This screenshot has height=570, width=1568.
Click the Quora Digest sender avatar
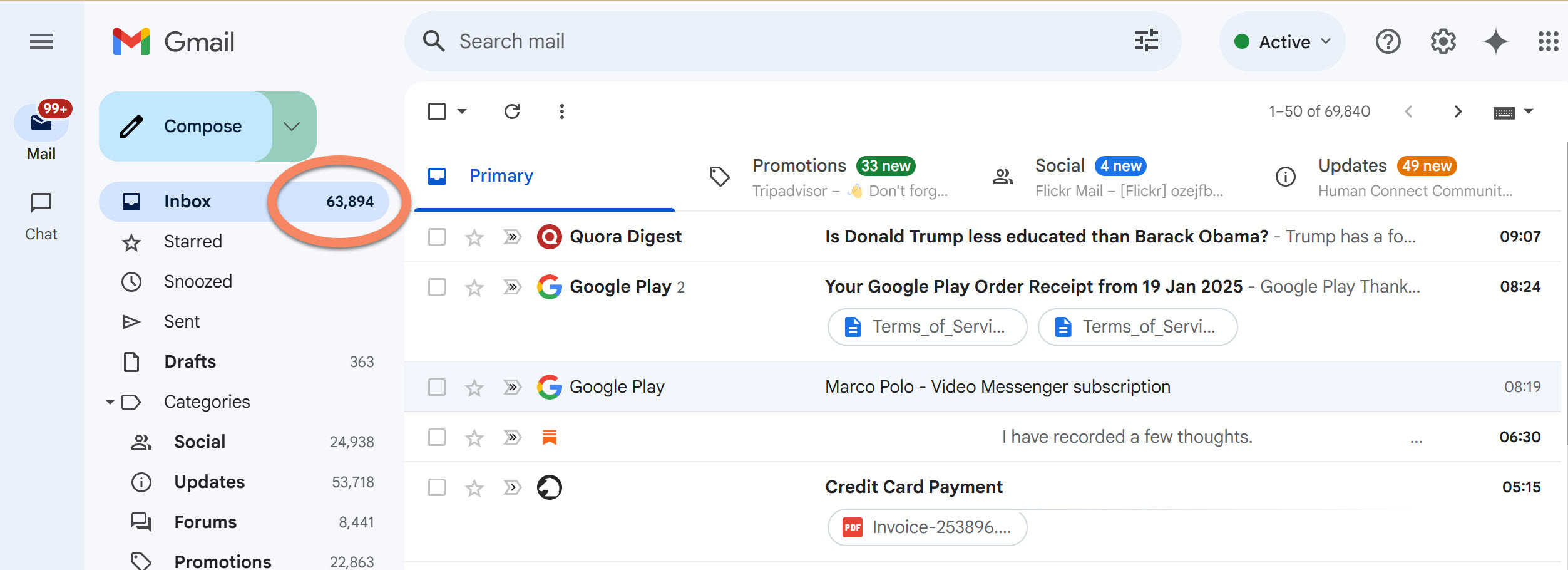549,237
